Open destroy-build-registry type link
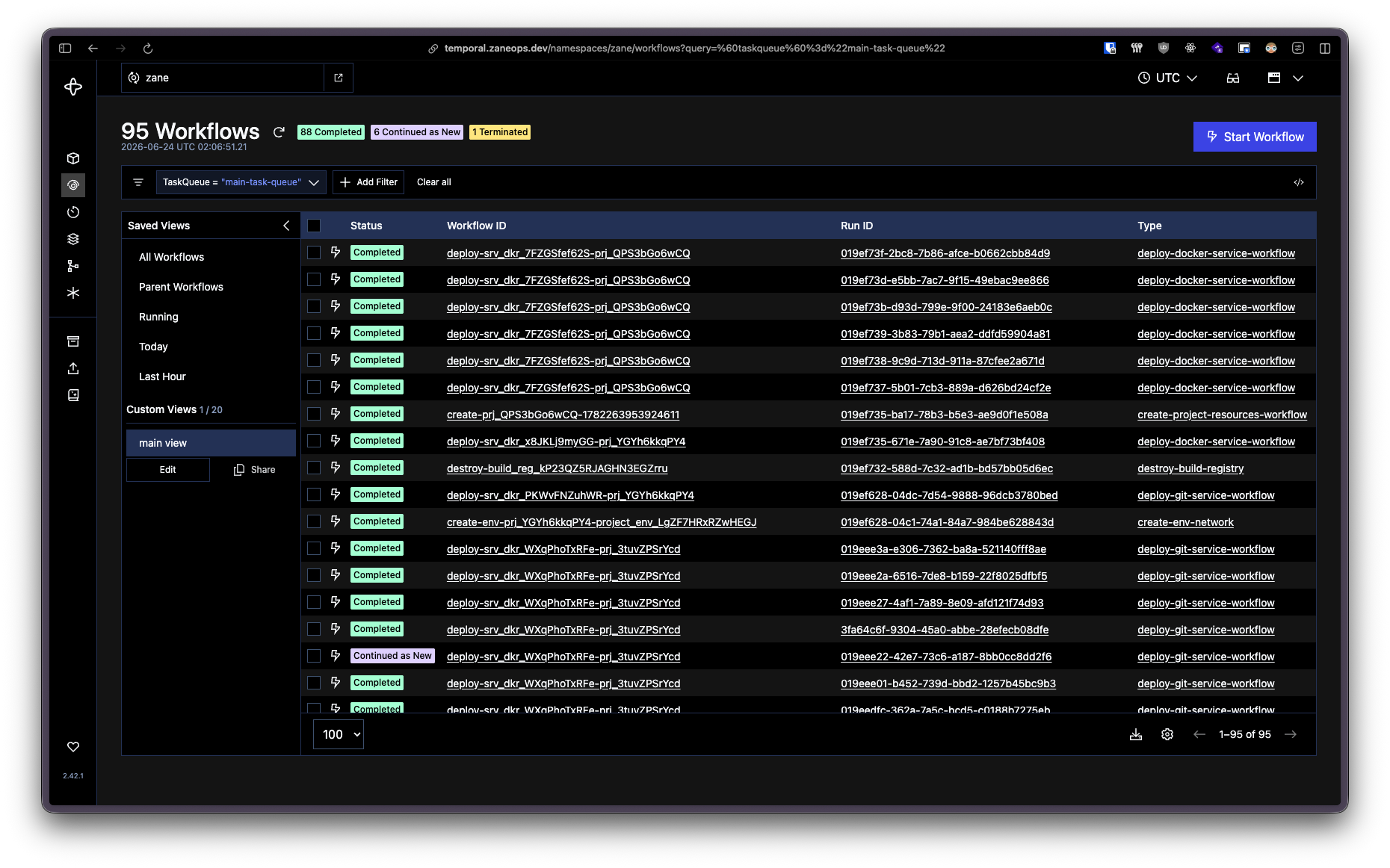 pos(1190,468)
